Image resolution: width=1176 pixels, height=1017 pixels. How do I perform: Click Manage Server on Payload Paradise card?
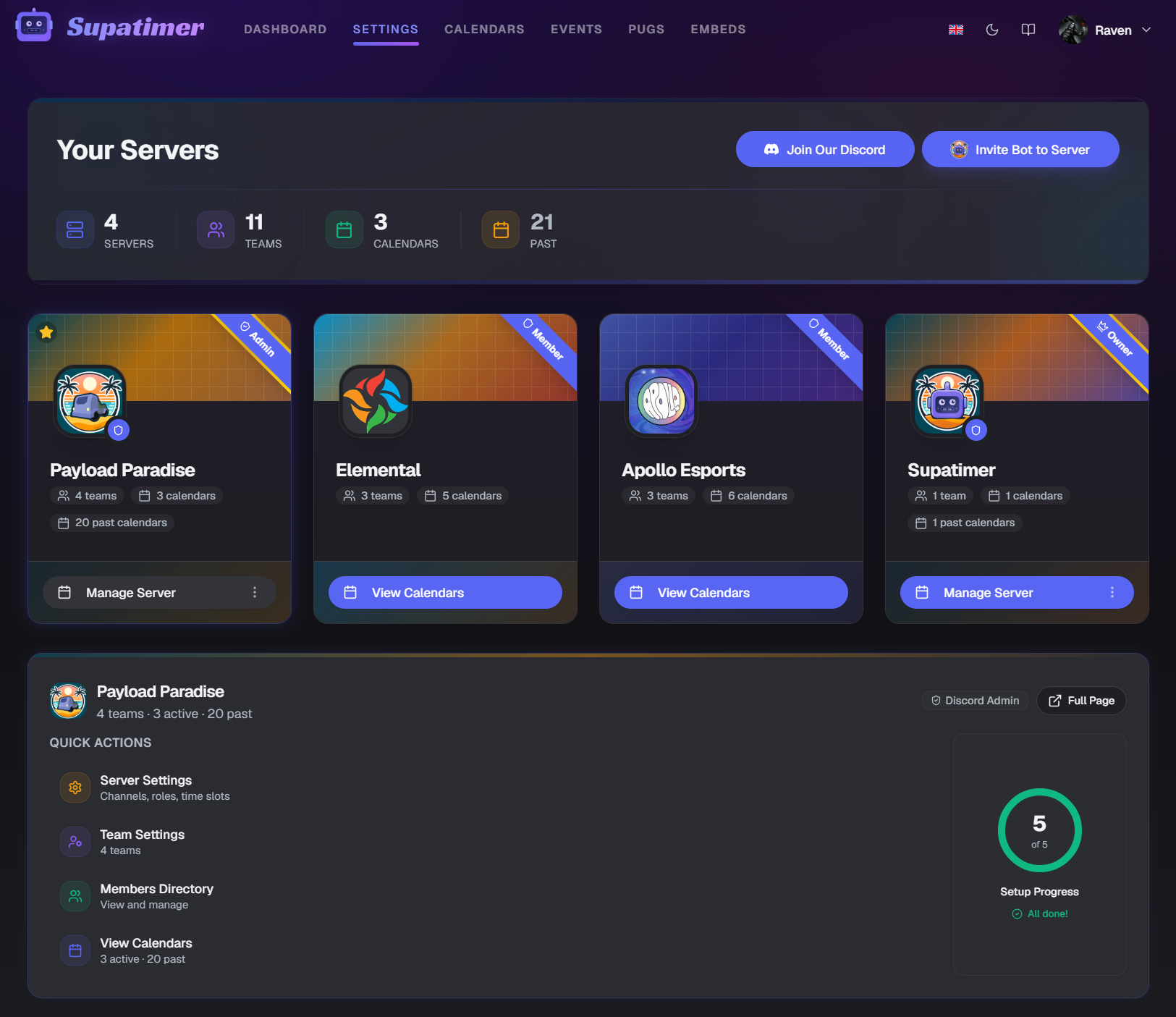point(160,592)
